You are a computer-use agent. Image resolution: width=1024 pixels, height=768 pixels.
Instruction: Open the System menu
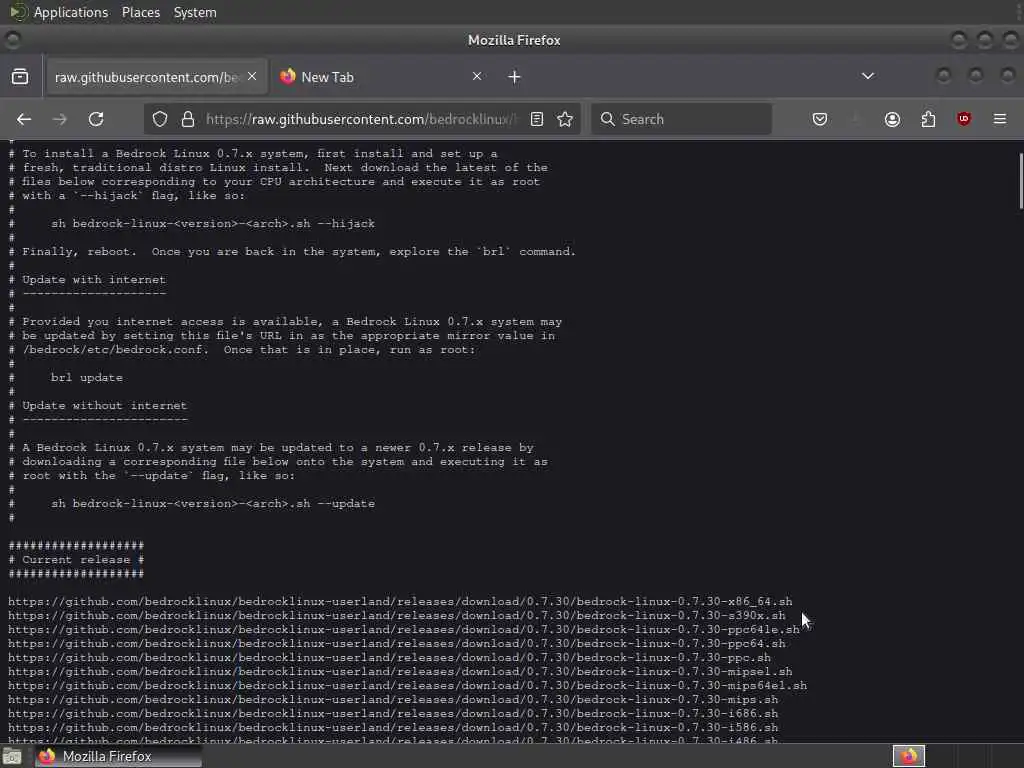[195, 12]
